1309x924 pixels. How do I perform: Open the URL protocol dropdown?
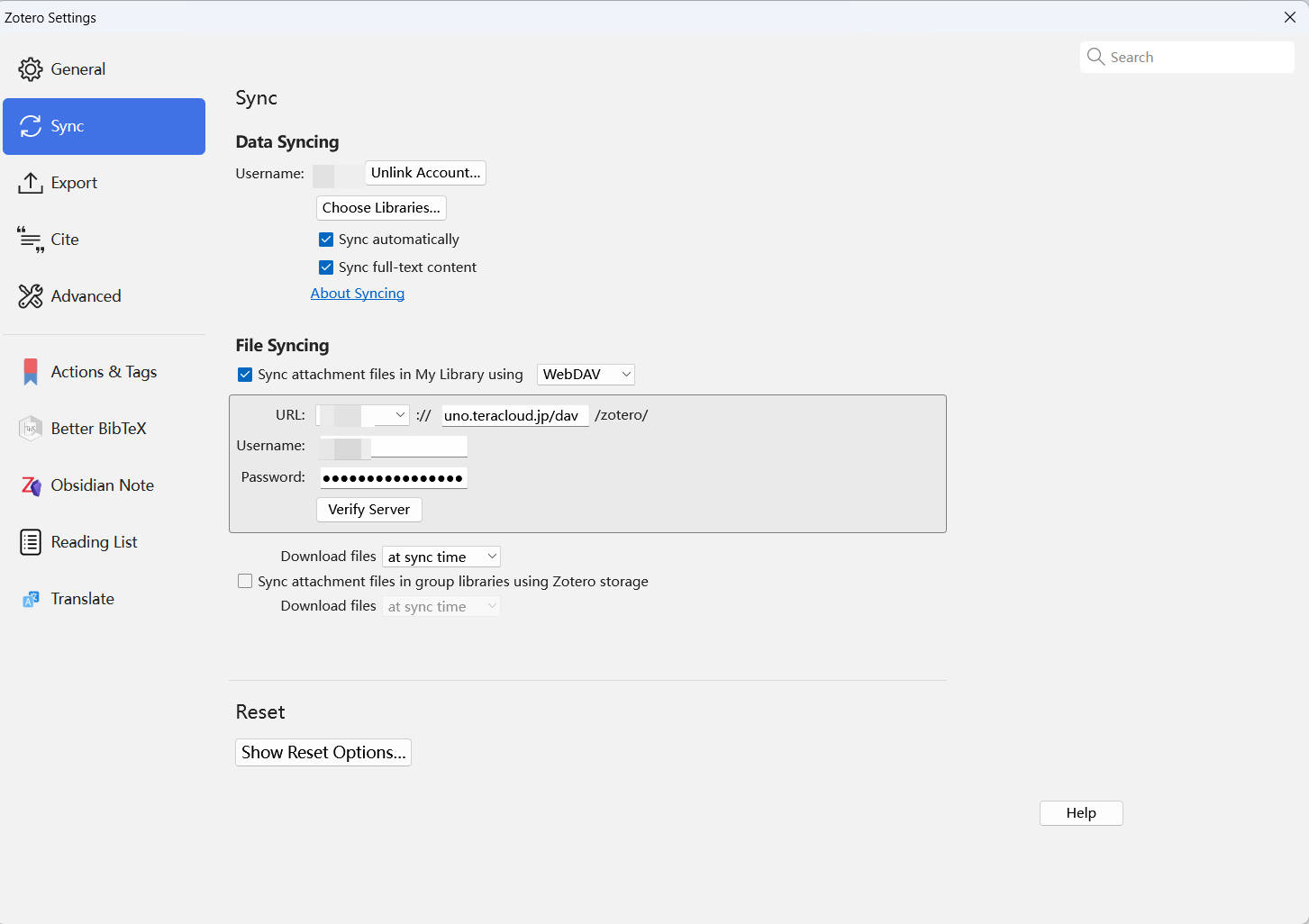point(363,415)
